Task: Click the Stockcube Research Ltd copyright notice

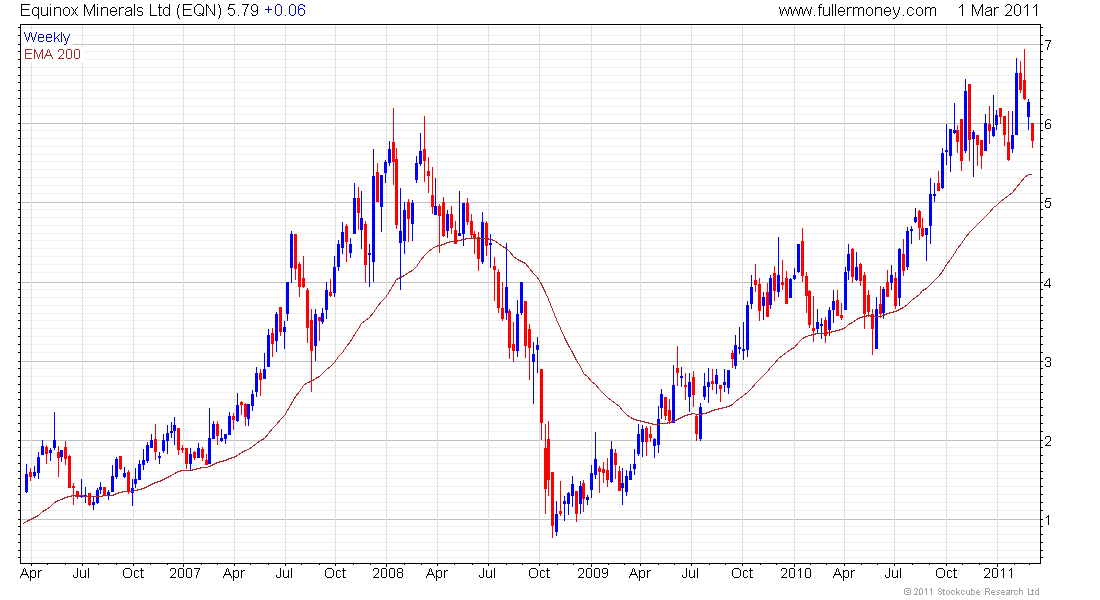Action: click(x=971, y=592)
